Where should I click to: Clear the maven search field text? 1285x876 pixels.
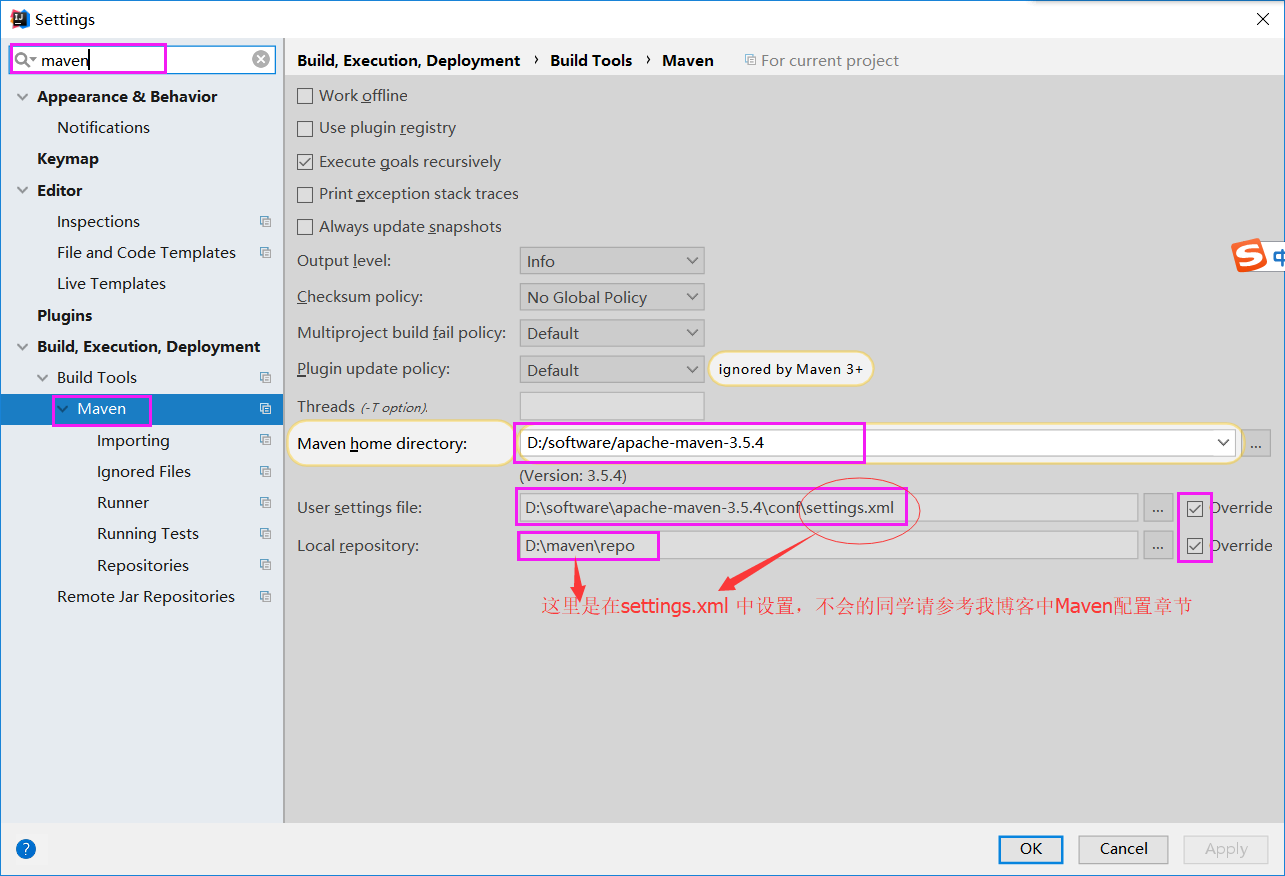pyautogui.click(x=261, y=59)
